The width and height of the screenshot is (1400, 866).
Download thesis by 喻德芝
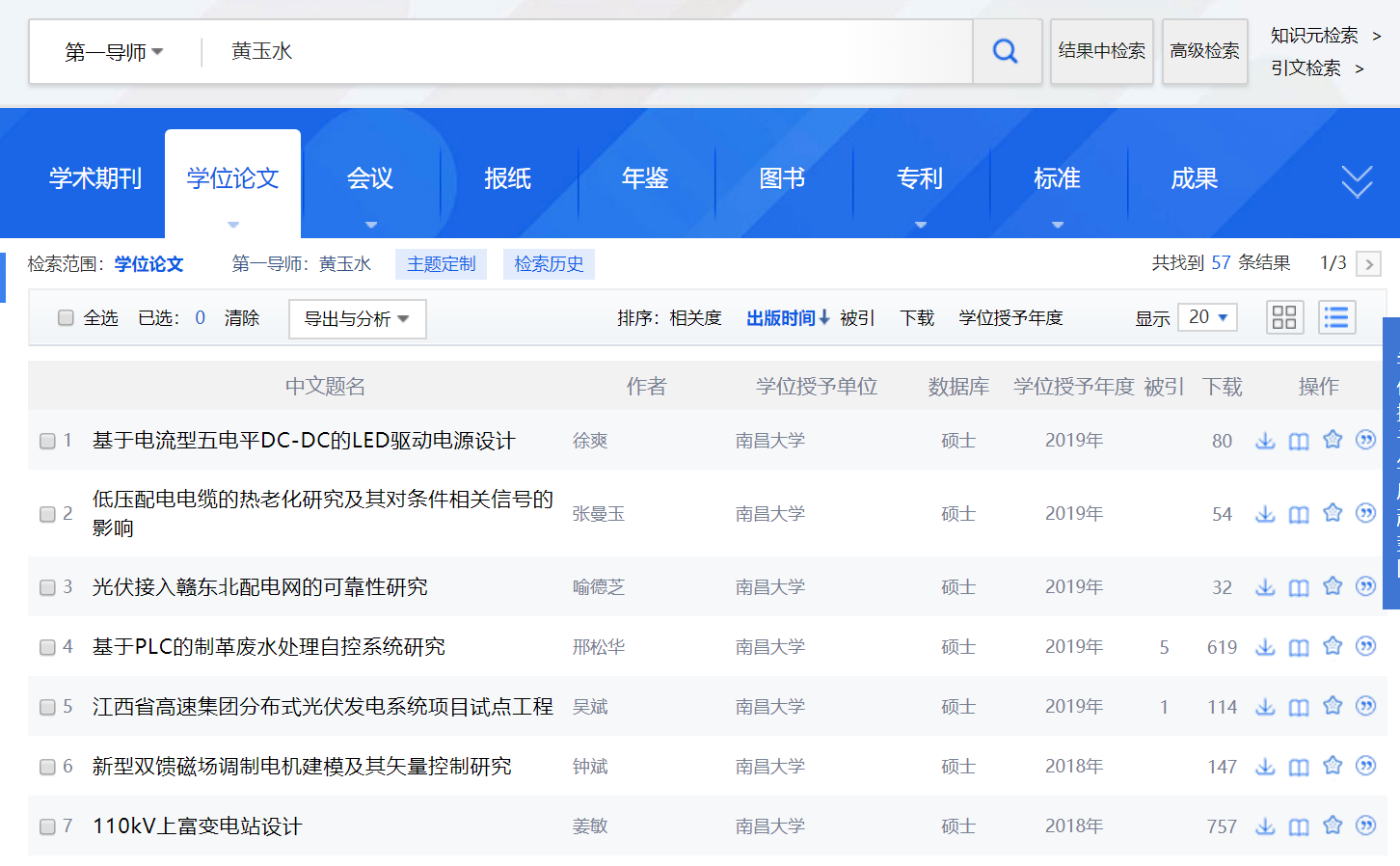tap(1265, 587)
